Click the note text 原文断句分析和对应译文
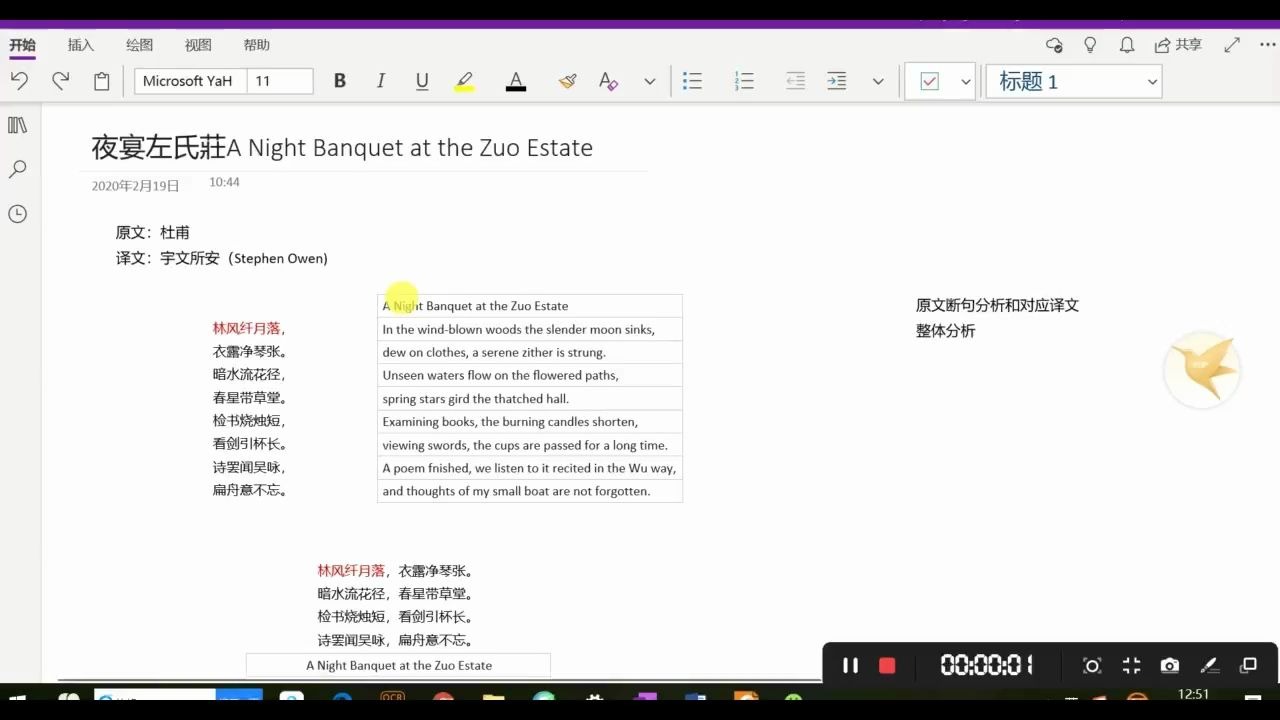 click(x=997, y=305)
